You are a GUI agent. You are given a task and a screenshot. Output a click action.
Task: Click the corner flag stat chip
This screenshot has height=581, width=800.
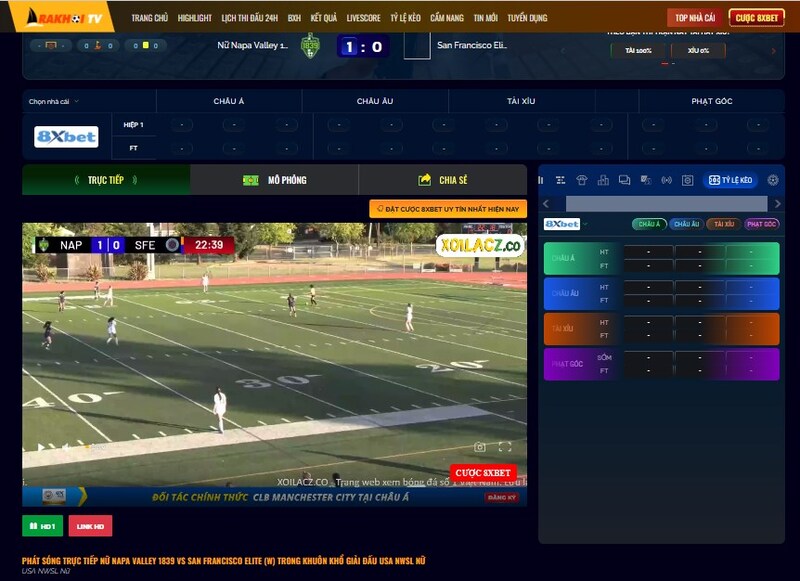click(98, 46)
